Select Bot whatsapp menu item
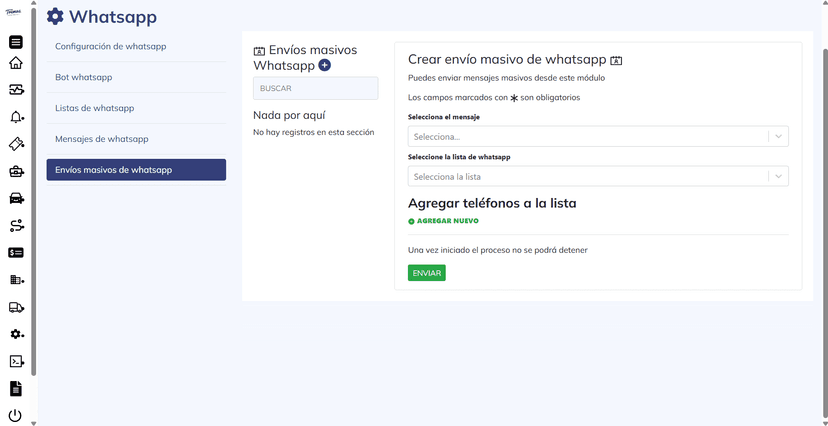The width and height of the screenshot is (828, 426). click(136, 77)
